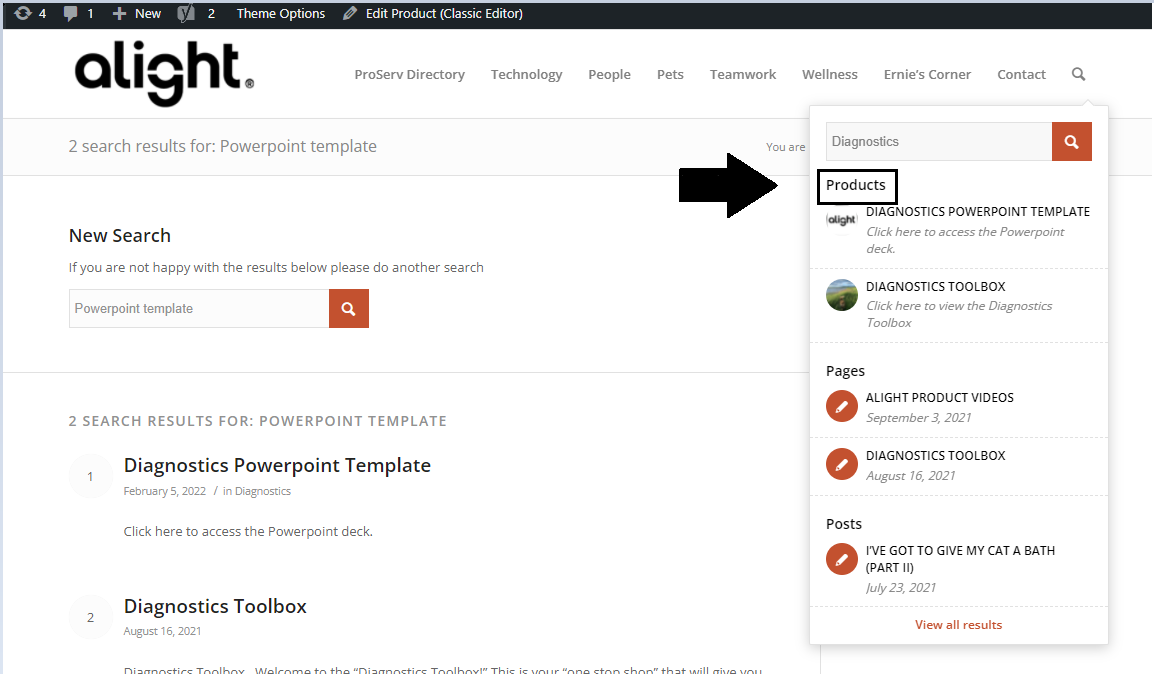Screen dimensions: 1154x674
Task: Focus the Powerpoint template search field
Action: 199,308
